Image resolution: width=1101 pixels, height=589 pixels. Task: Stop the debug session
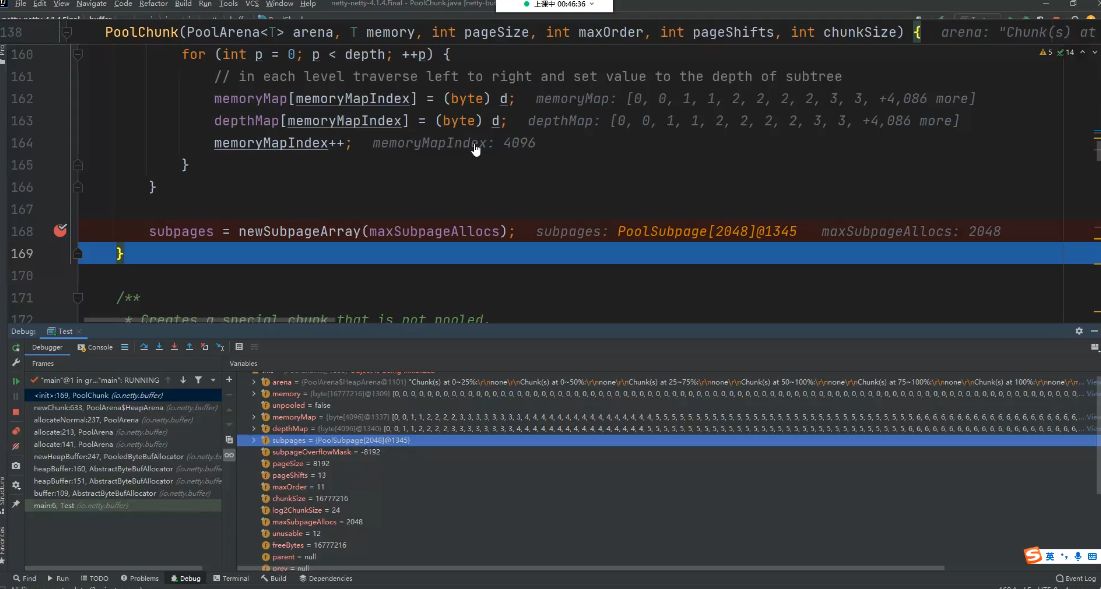(15, 411)
